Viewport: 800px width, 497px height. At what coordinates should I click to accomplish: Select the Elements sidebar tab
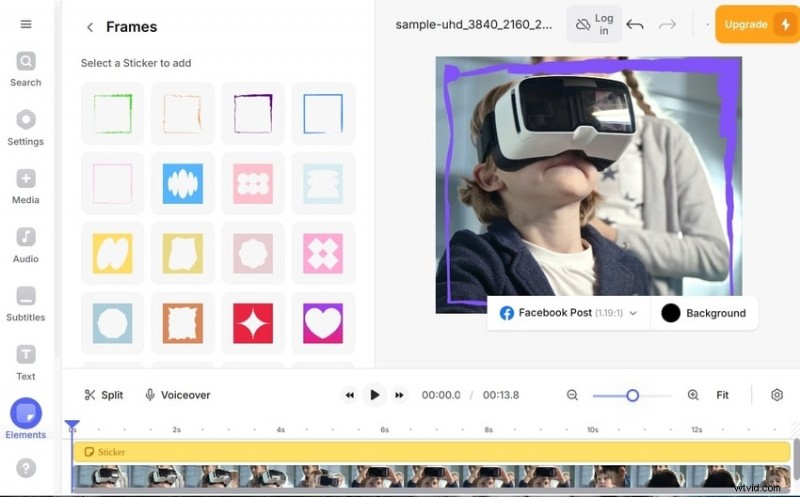coord(26,419)
